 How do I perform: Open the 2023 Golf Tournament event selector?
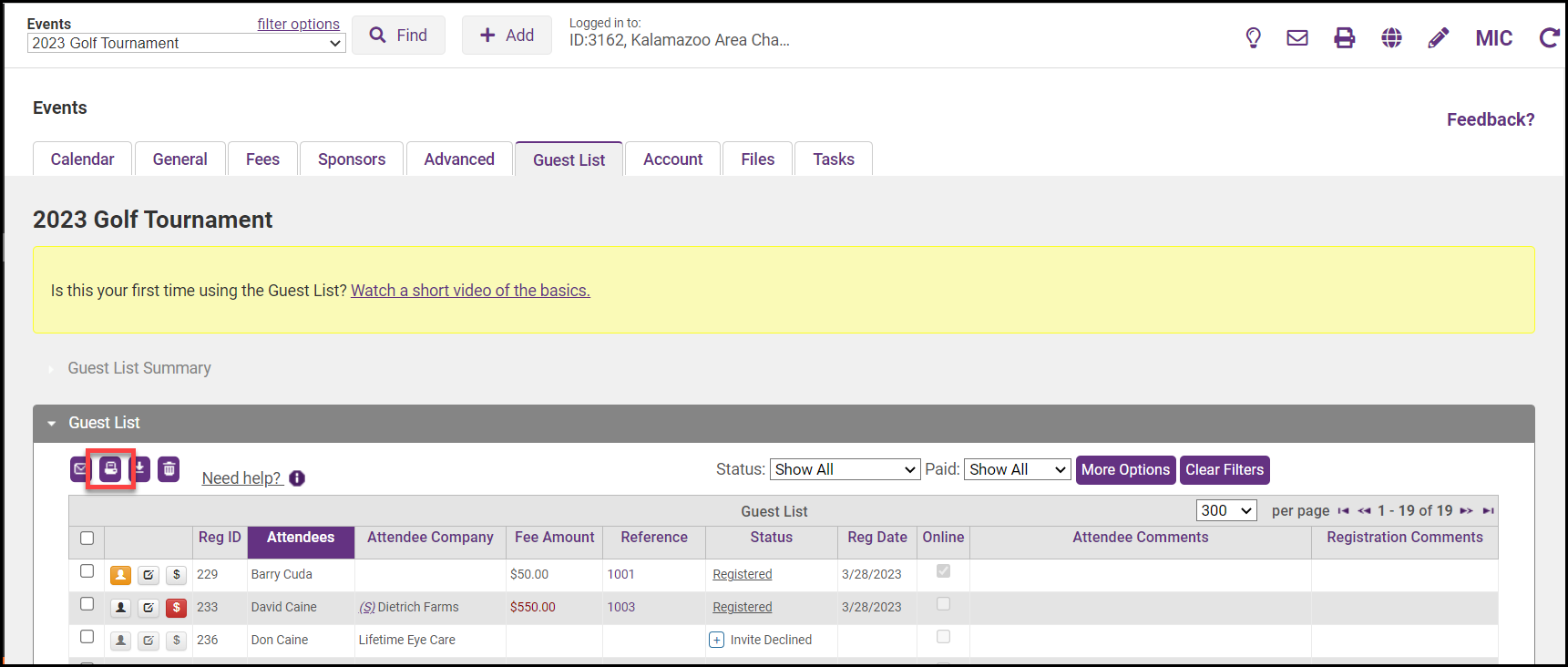coord(186,43)
